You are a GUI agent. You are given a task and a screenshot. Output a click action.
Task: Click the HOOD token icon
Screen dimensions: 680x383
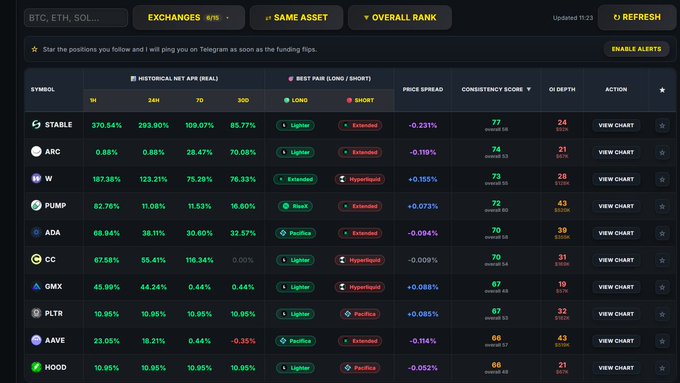(x=36, y=367)
